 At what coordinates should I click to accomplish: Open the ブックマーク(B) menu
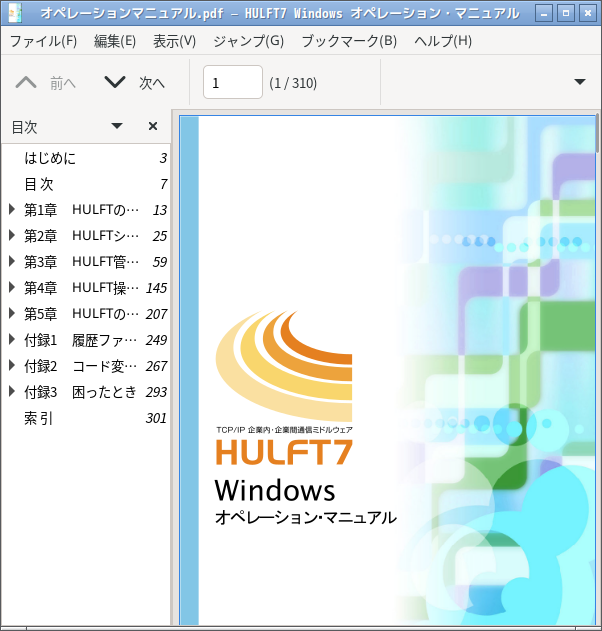(x=349, y=41)
